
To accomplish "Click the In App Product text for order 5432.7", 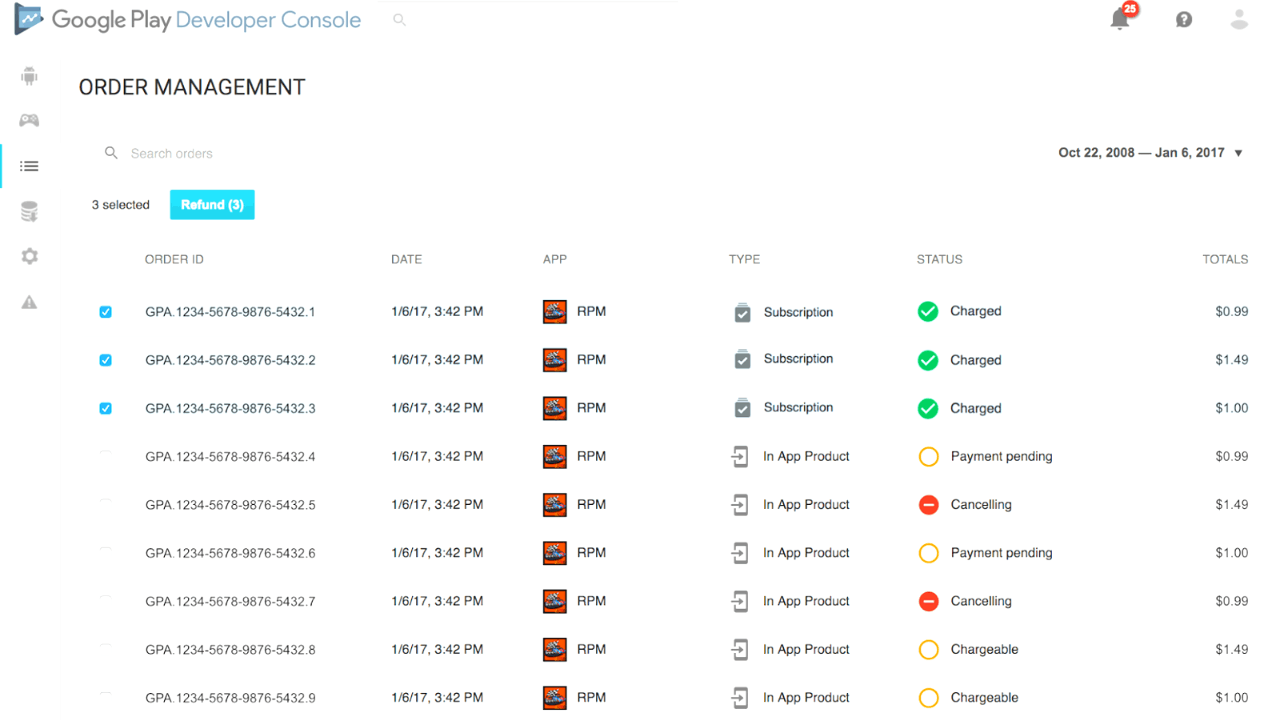I will pos(806,601).
